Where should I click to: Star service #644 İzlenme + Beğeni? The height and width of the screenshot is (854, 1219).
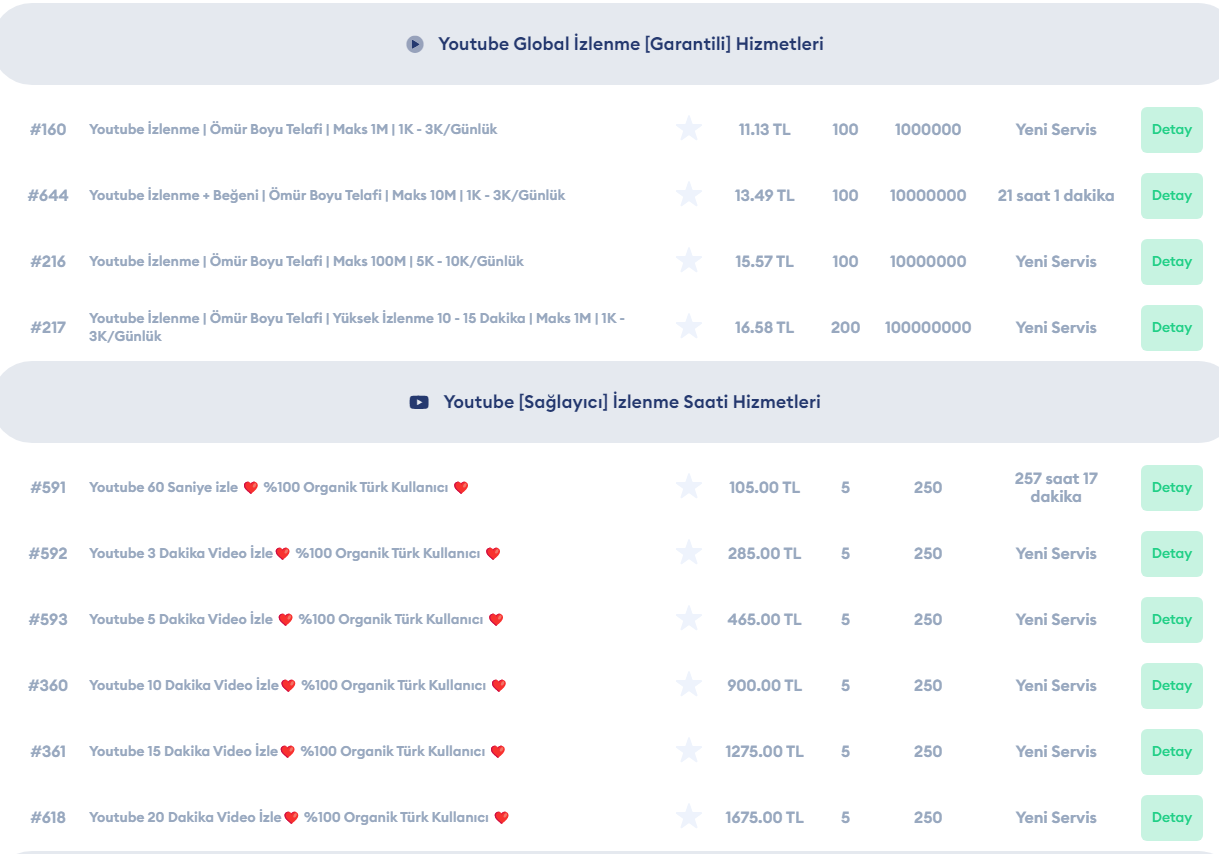tap(688, 195)
